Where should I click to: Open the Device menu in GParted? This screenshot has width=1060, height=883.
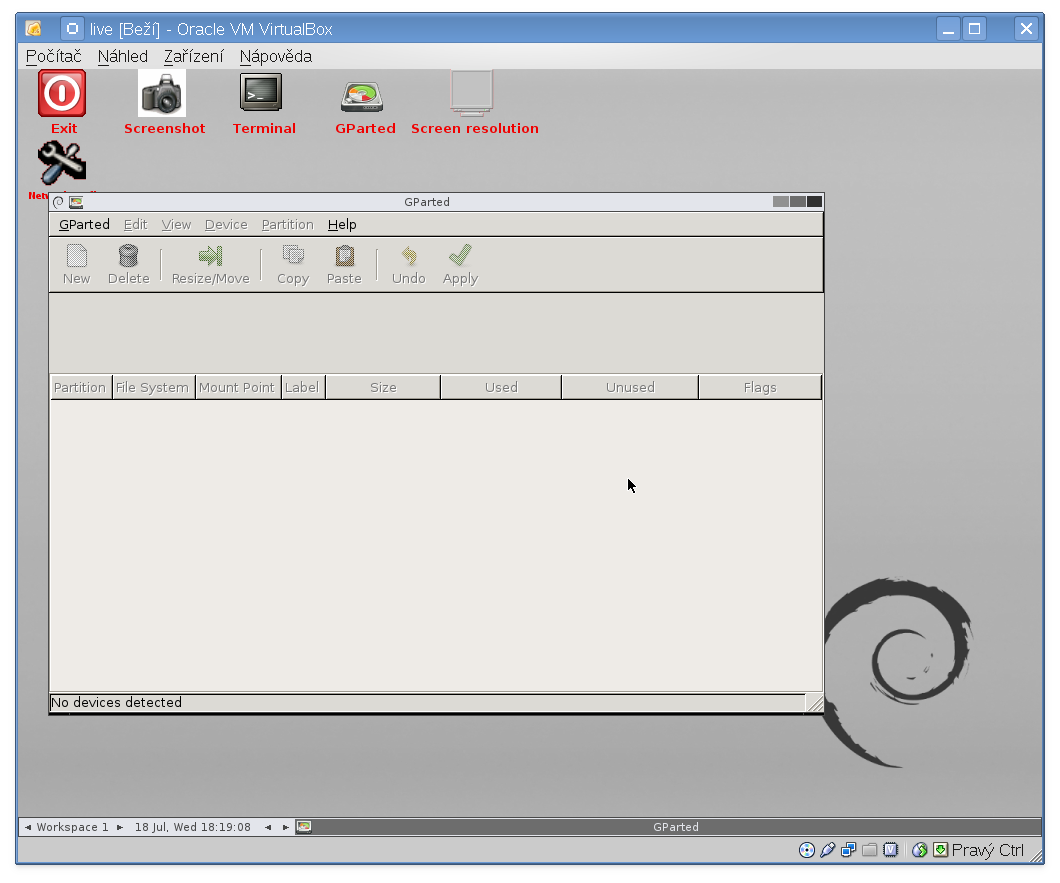point(226,224)
